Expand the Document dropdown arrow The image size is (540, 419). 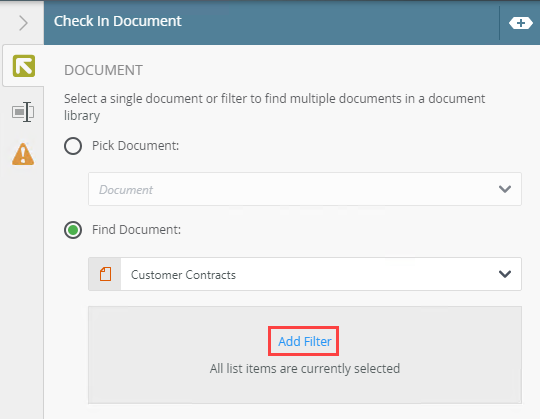tap(505, 189)
